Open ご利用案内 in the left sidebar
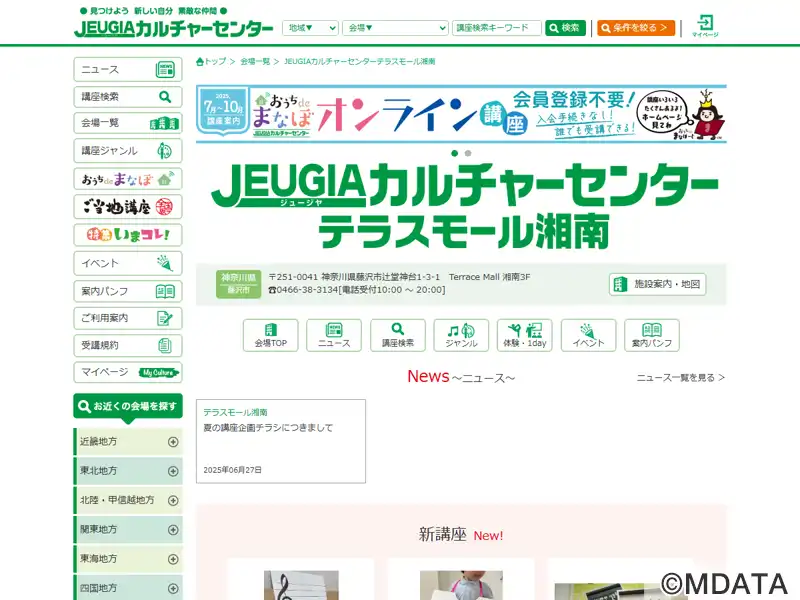This screenshot has width=800, height=600. pos(128,318)
